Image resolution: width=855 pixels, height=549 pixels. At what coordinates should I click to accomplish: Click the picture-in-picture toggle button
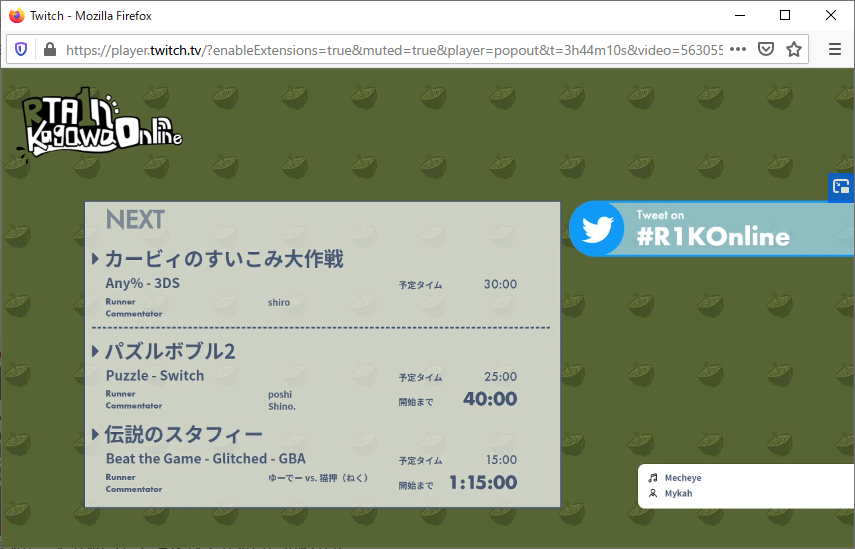tap(841, 188)
